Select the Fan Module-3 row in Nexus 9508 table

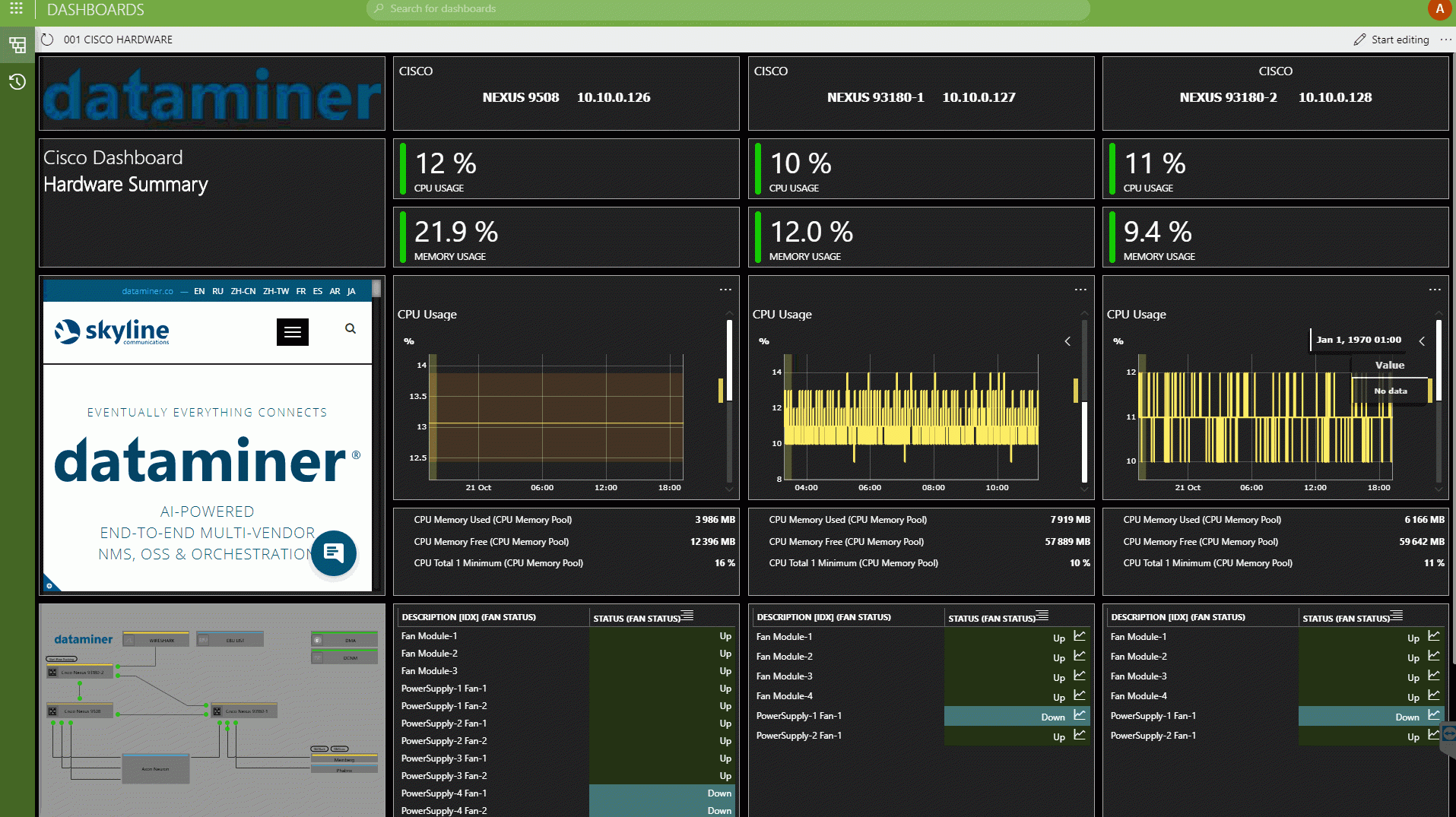point(566,671)
